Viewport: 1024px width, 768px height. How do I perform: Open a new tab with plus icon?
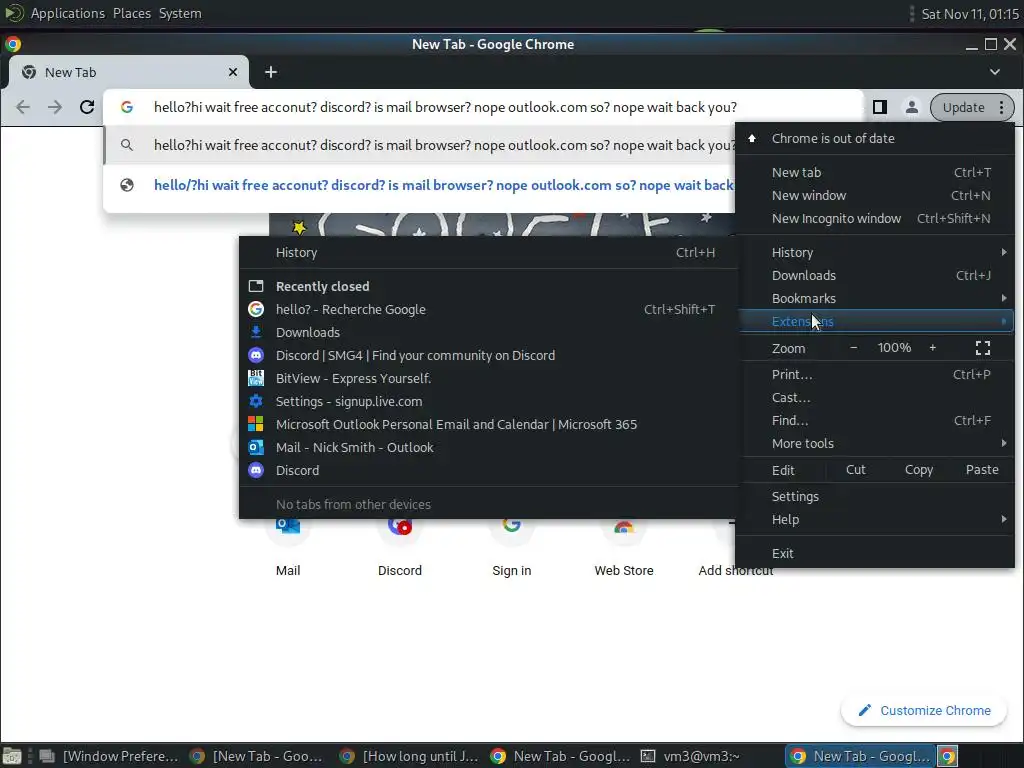point(271,72)
